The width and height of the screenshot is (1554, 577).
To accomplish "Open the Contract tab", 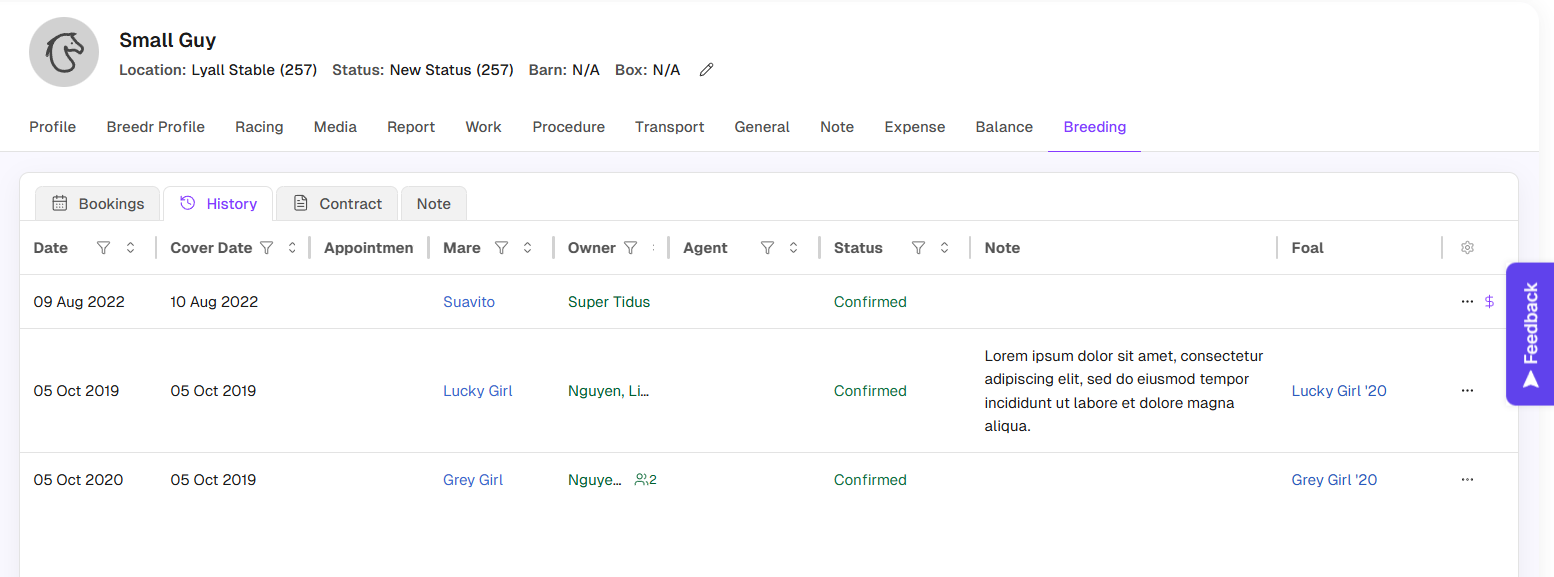I will [337, 204].
